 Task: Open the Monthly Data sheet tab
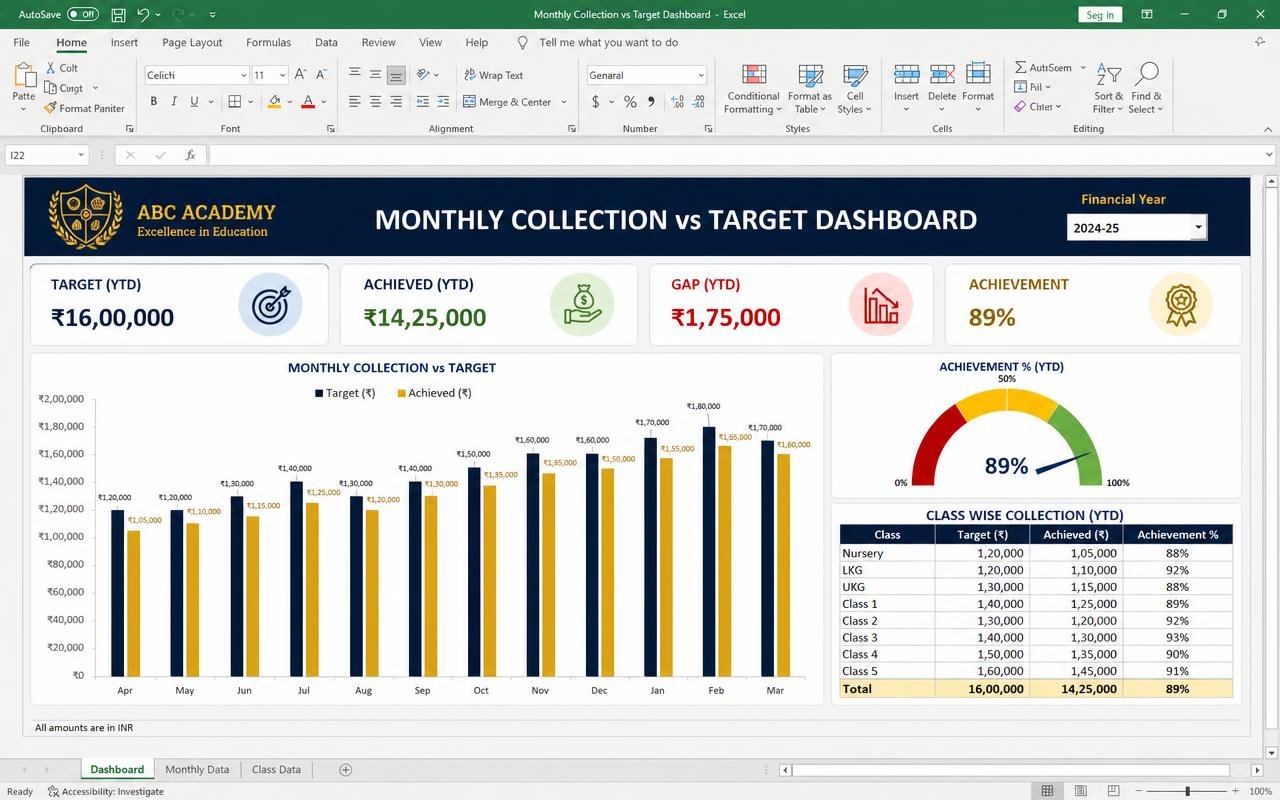[x=197, y=769]
